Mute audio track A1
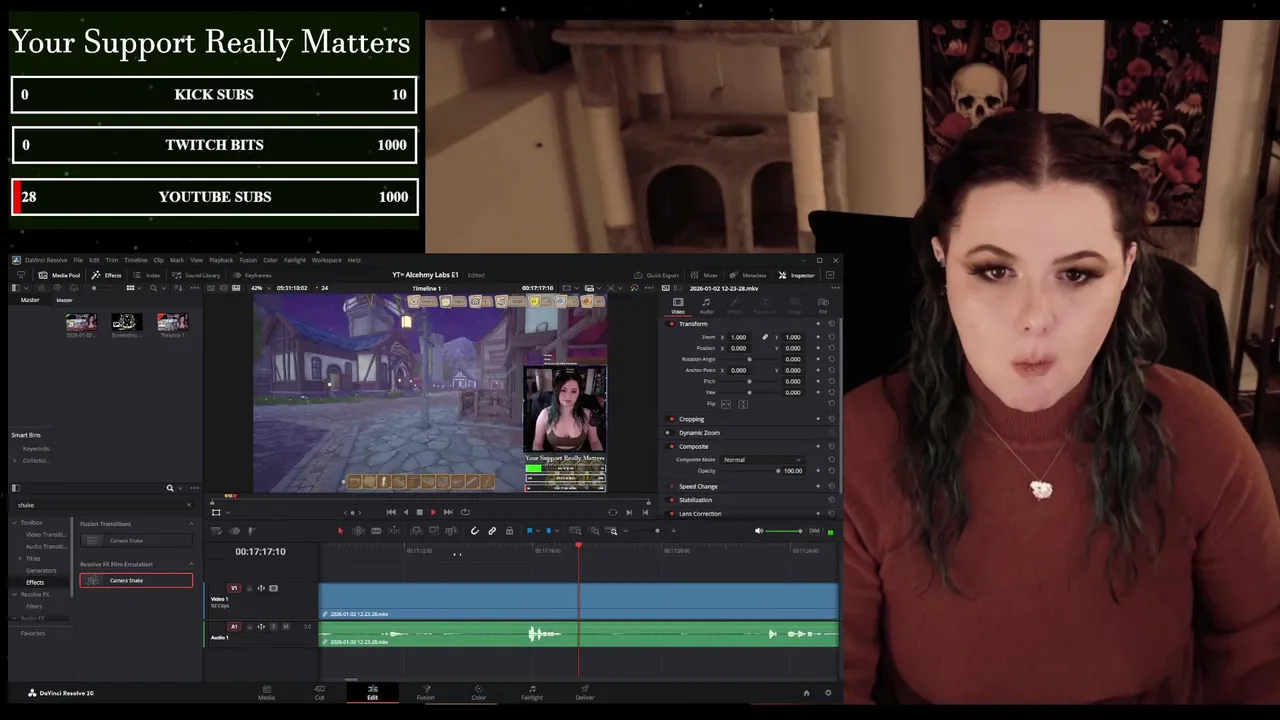1280x720 pixels. [x=286, y=627]
